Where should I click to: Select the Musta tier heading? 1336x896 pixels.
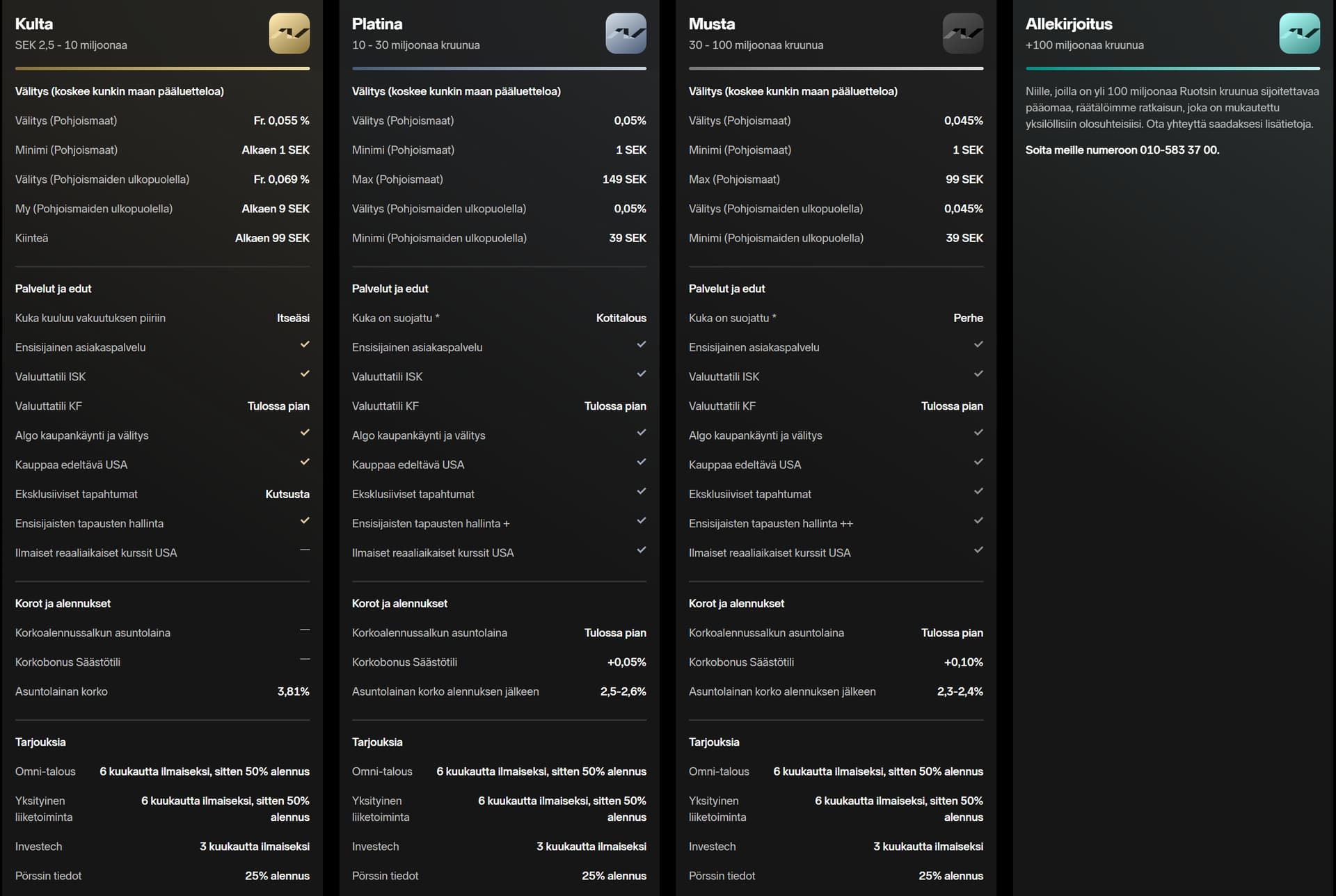712,24
